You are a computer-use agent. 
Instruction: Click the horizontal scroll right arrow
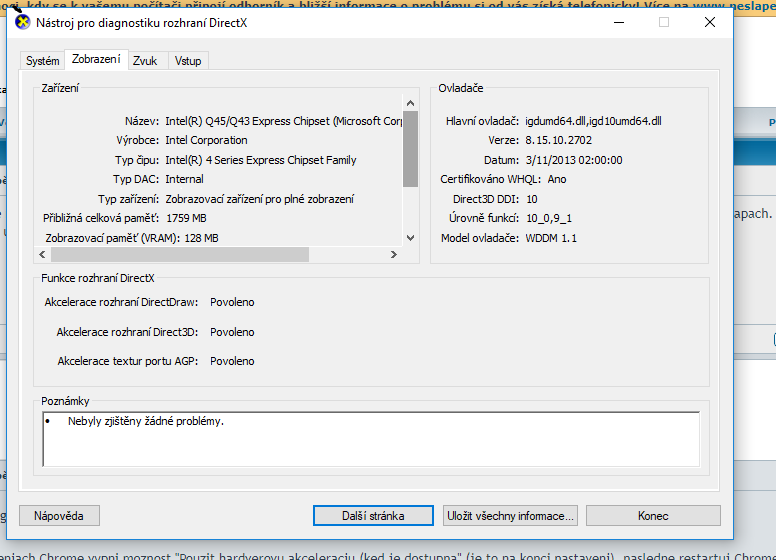coord(393,254)
